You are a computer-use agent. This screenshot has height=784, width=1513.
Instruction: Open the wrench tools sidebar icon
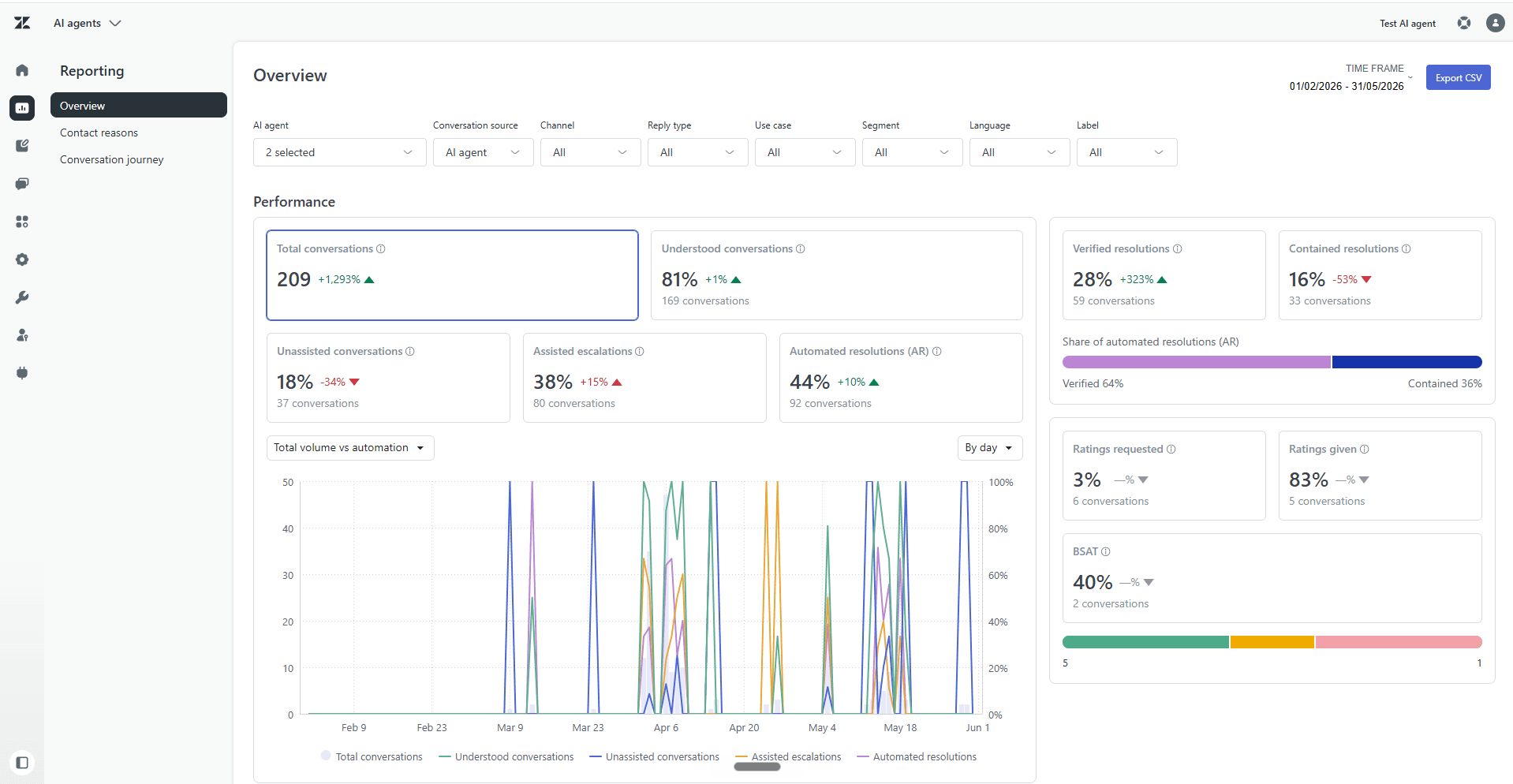pos(22,297)
